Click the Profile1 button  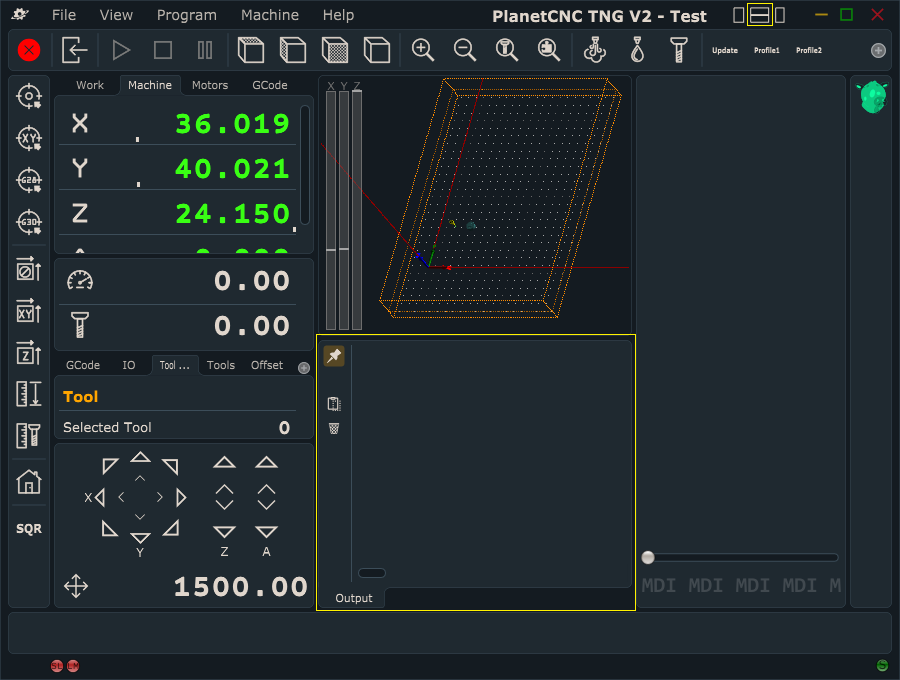(x=767, y=50)
